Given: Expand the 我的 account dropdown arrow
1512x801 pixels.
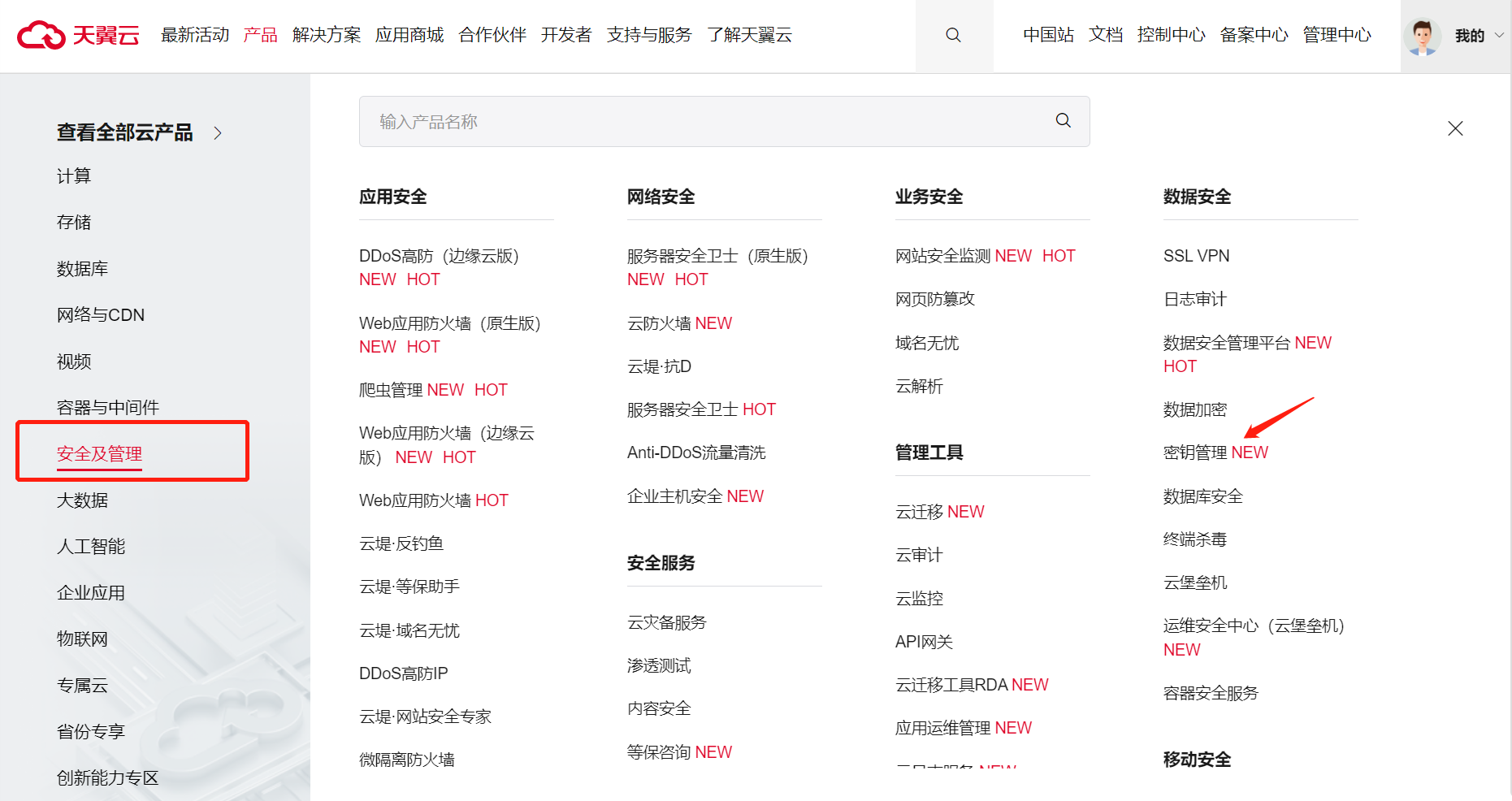Looking at the screenshot, I should tap(1499, 35).
